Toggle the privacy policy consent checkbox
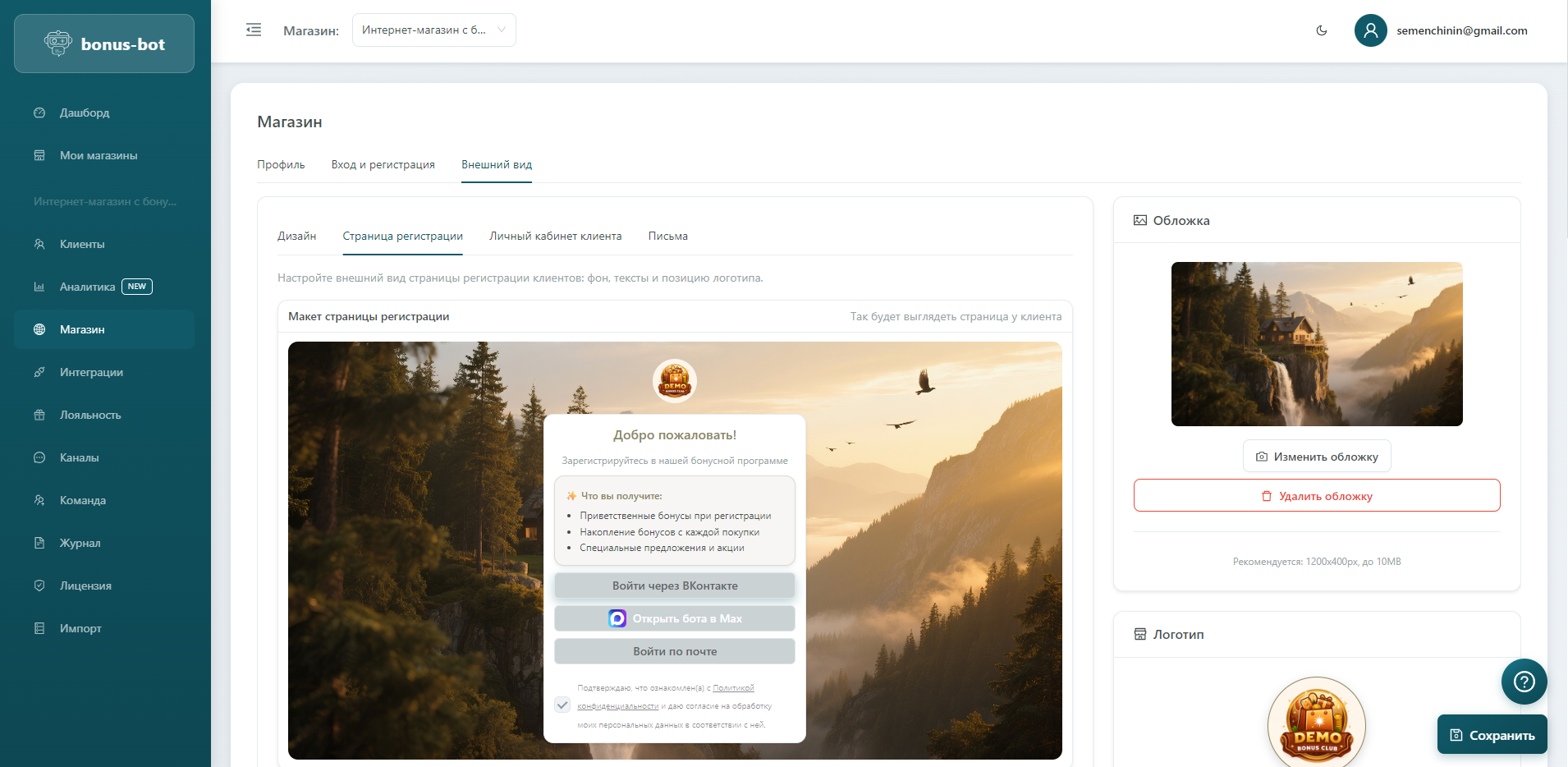This screenshot has height=767, width=1568. pyautogui.click(x=562, y=705)
